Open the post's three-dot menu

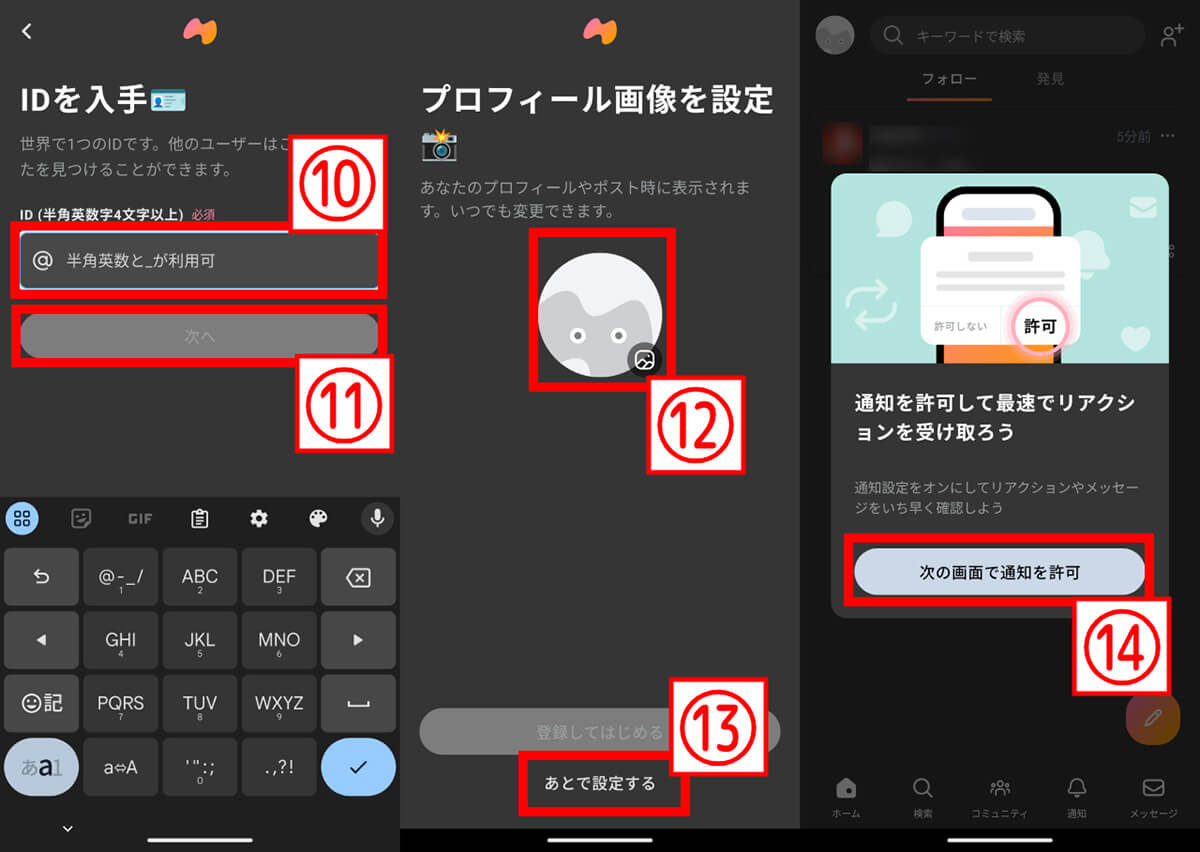(1171, 136)
